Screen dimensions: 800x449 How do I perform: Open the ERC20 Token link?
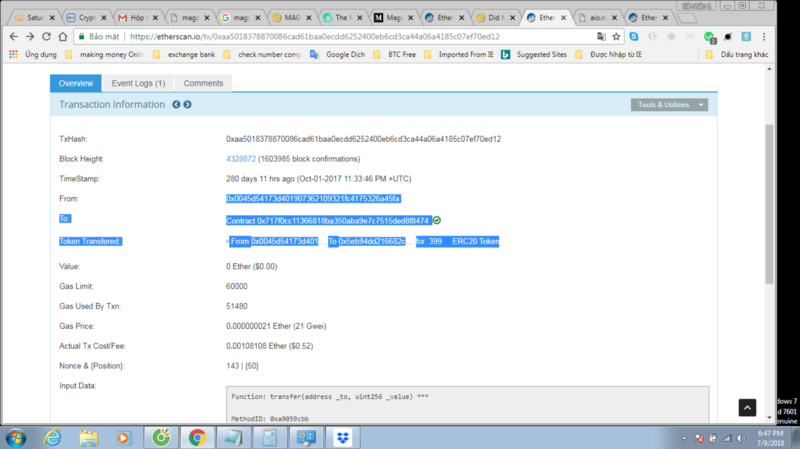(x=476, y=241)
